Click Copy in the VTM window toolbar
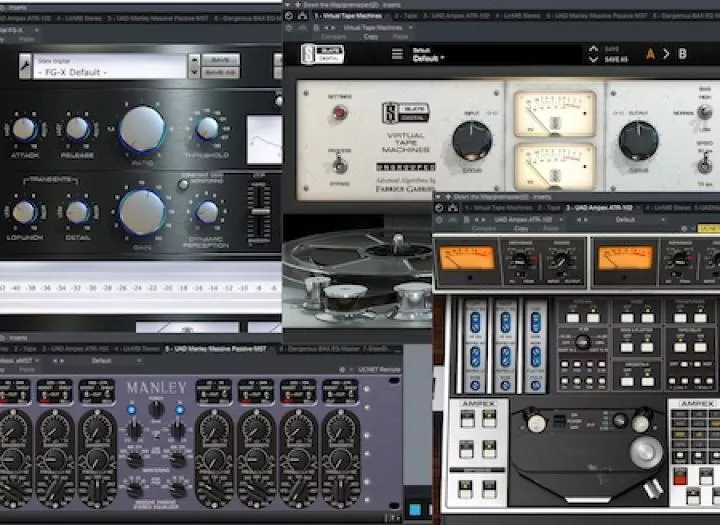The image size is (720, 525). click(371, 37)
